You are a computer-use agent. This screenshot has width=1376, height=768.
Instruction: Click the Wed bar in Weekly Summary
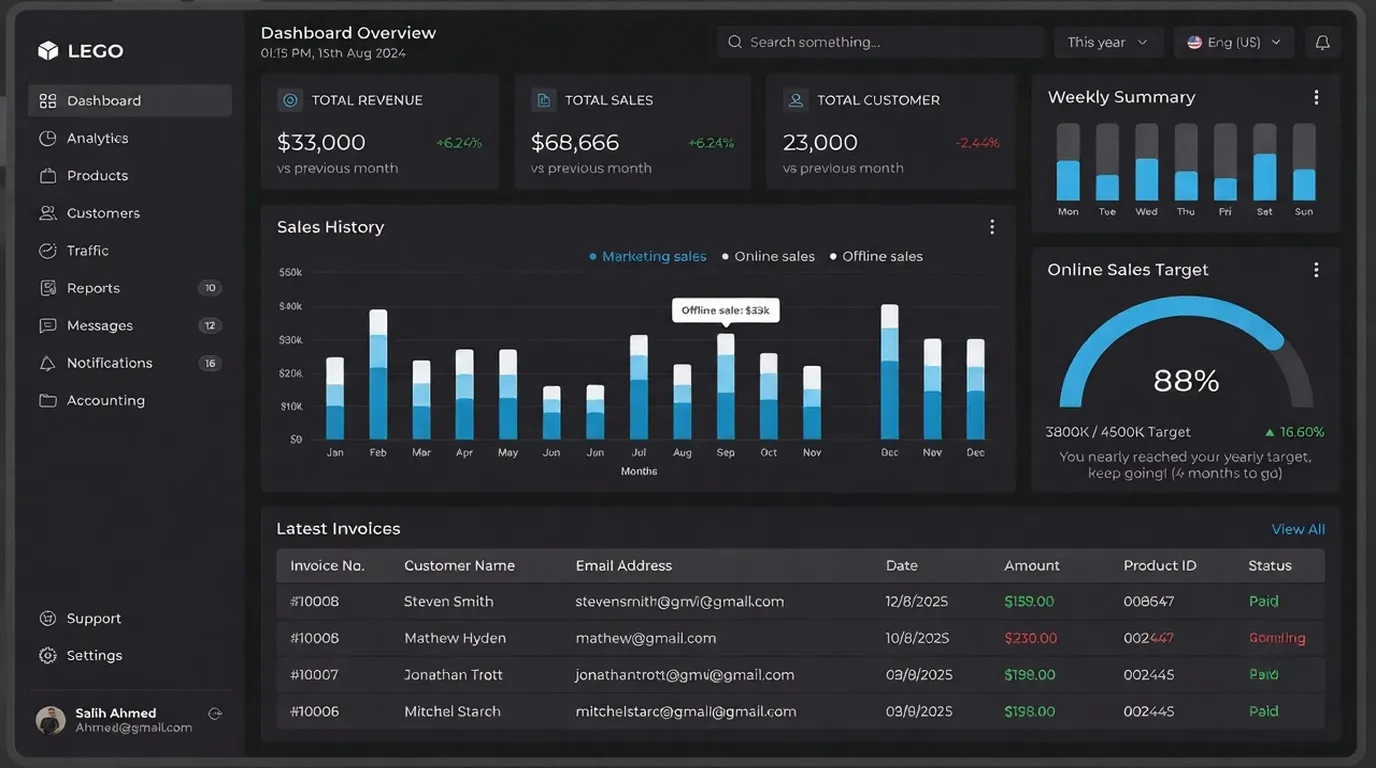click(x=1147, y=162)
